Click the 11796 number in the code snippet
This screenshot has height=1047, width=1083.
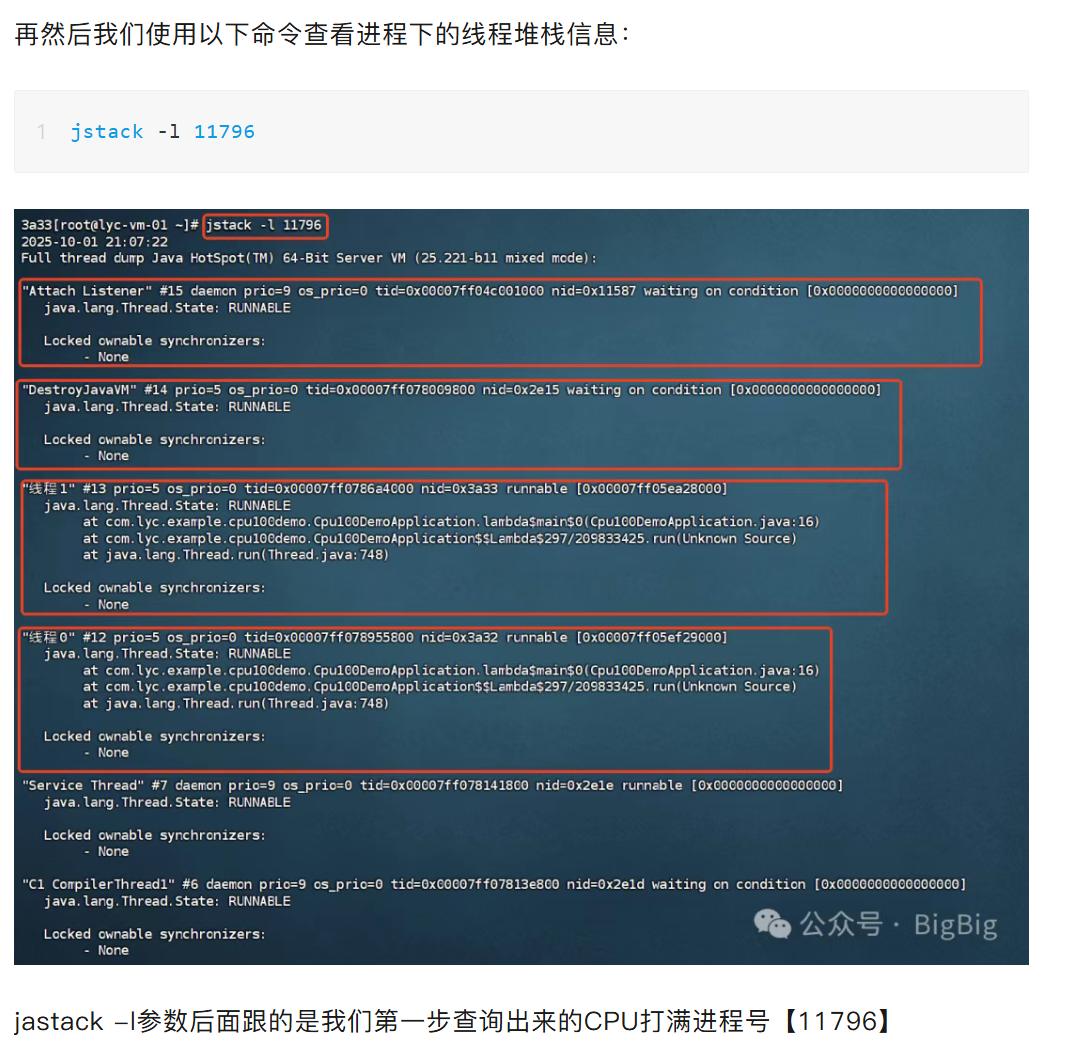click(224, 131)
